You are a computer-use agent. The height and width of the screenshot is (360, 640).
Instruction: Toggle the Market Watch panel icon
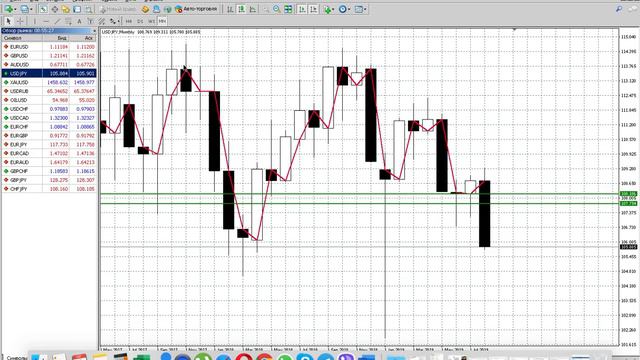[x=43, y=9]
